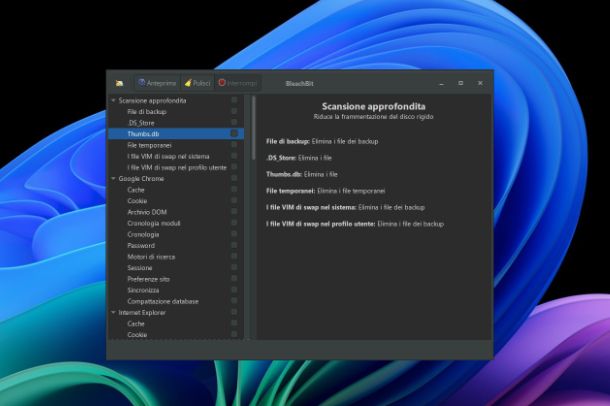Check I file VIM di swap nel sistema box
610x406 pixels.
click(x=234, y=156)
